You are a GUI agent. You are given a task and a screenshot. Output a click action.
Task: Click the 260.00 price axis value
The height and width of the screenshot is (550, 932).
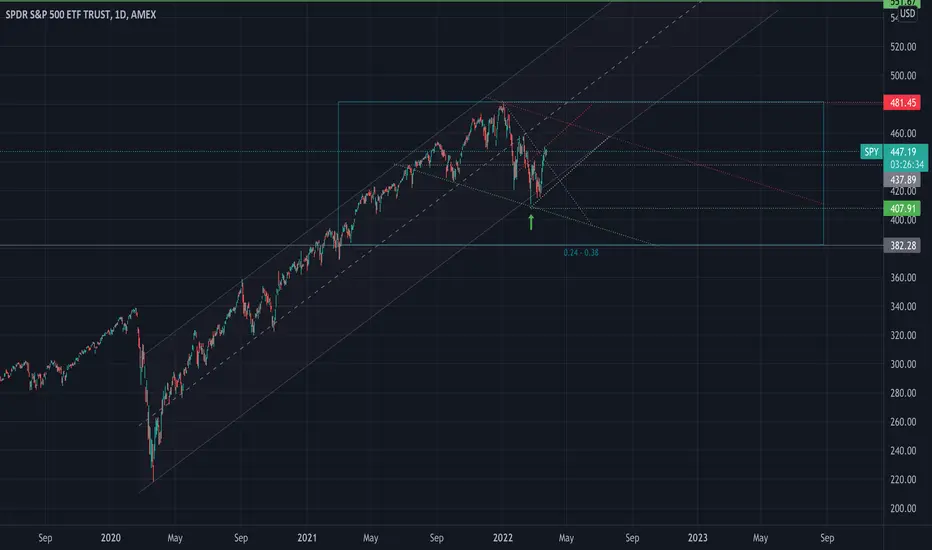click(x=903, y=422)
